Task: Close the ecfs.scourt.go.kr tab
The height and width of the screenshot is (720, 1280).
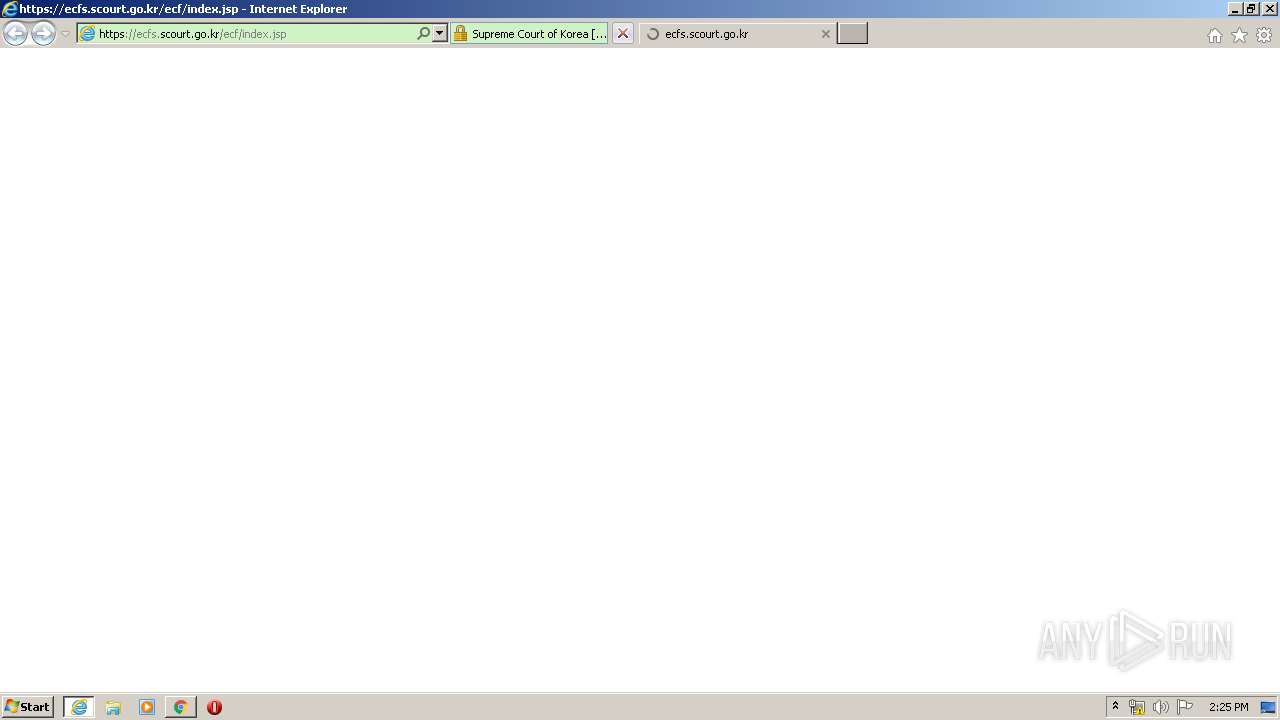Action: 825,34
